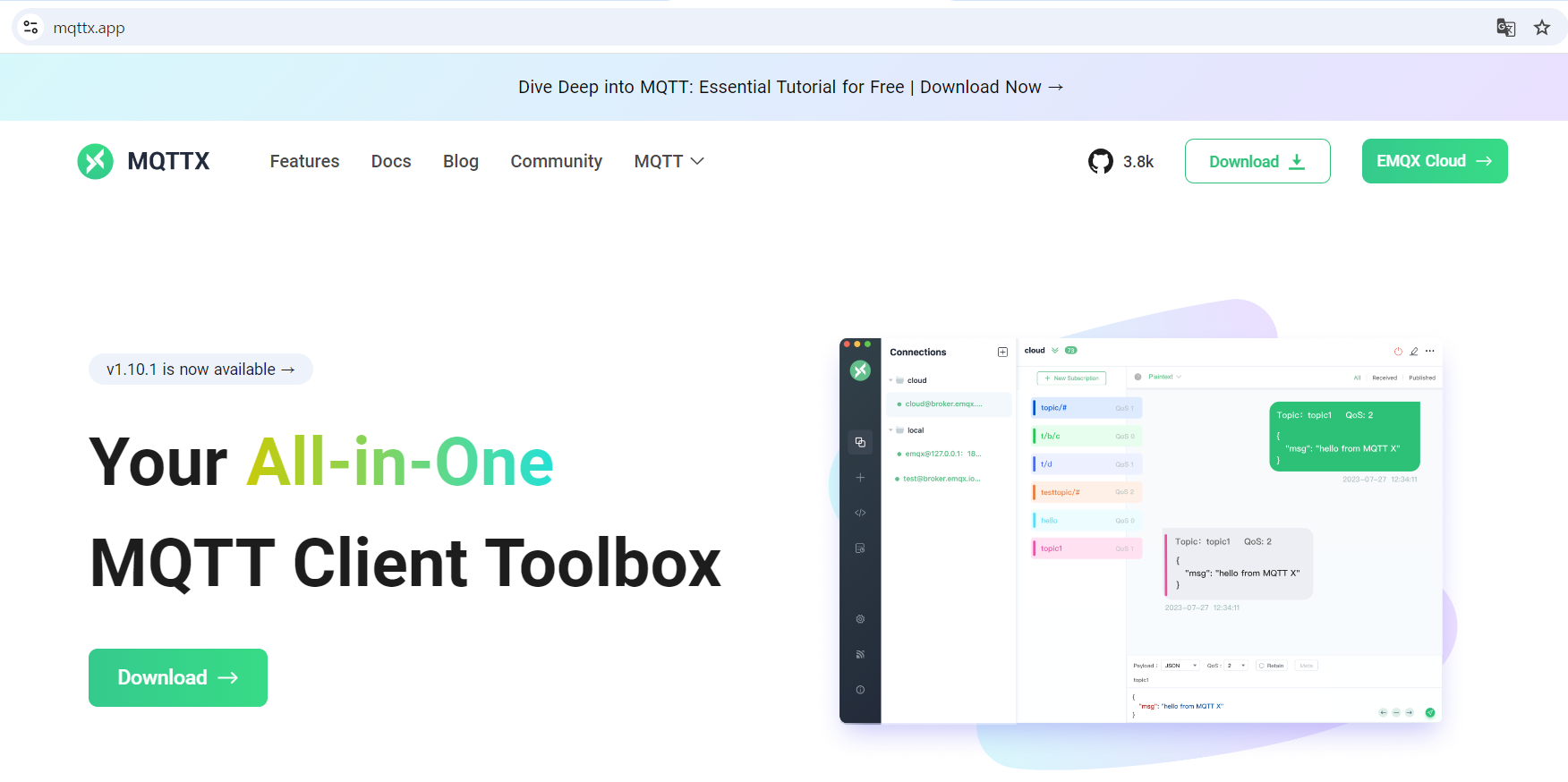Click the minus icon in publish bar
1568x782 pixels.
(1396, 712)
